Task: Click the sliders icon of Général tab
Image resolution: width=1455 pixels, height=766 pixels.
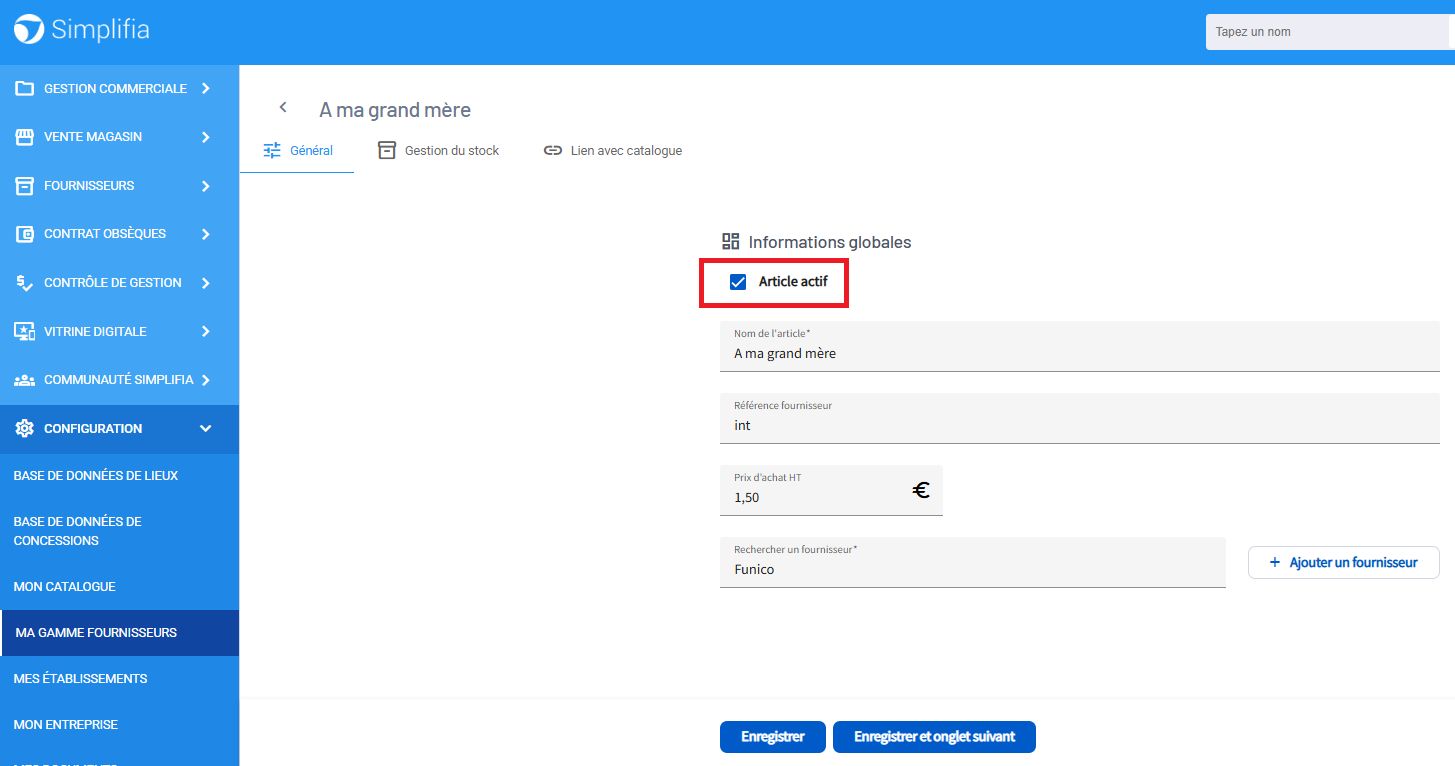Action: pos(272,150)
